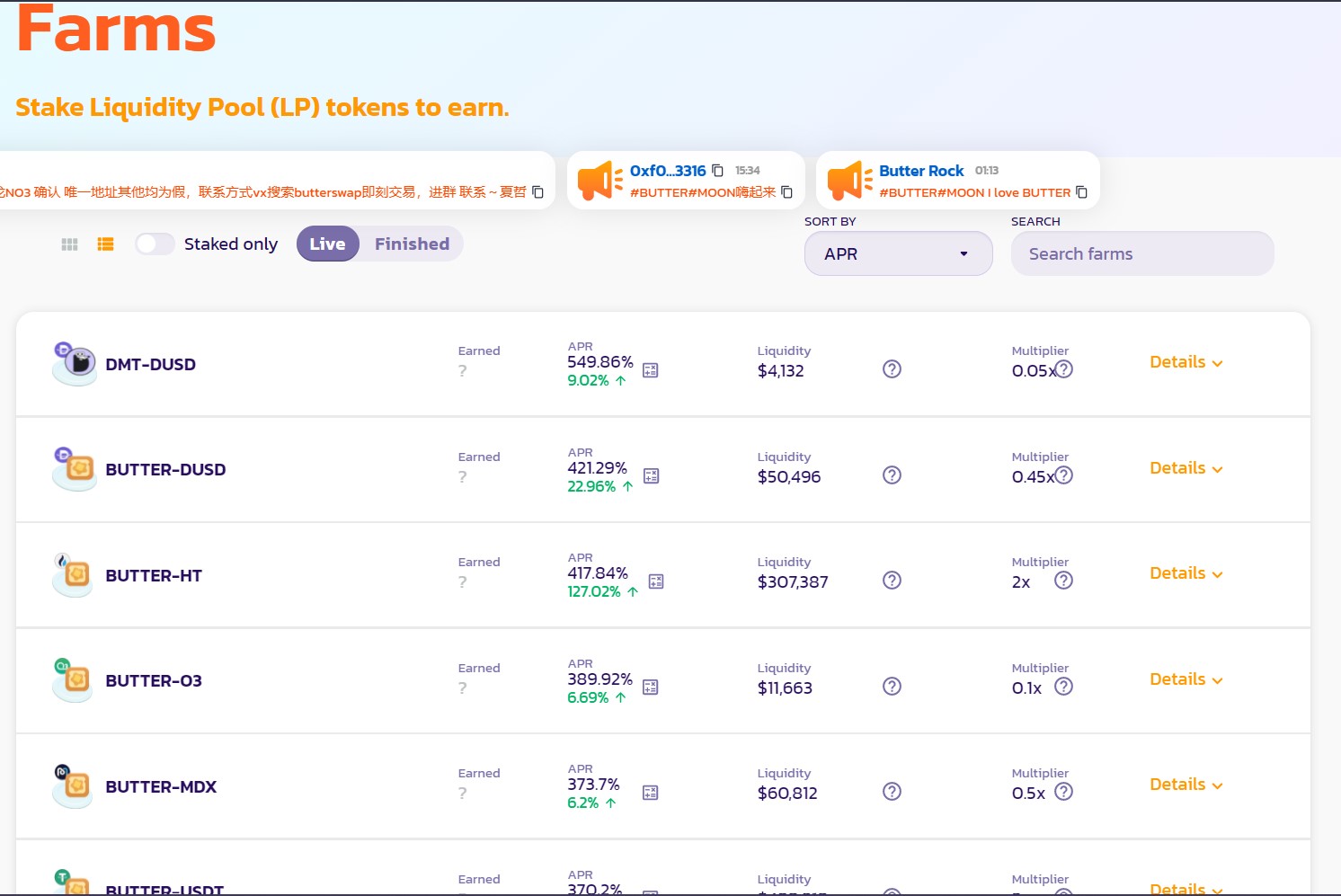Show multiplier help for BUTTER-O3
Viewport: 1341px width, 896px height.
(x=1063, y=687)
